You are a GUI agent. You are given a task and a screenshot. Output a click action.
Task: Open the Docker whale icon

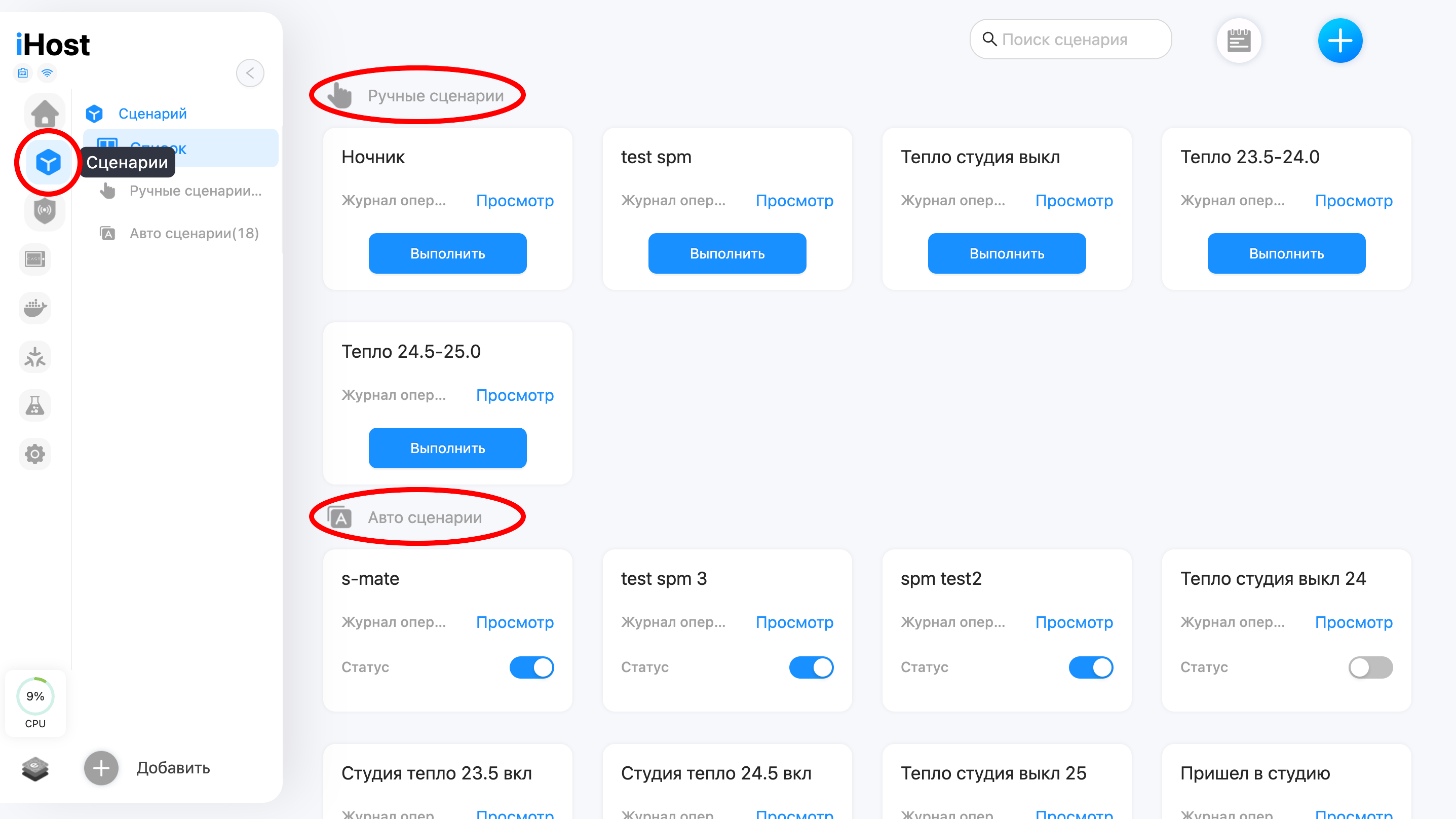35,308
